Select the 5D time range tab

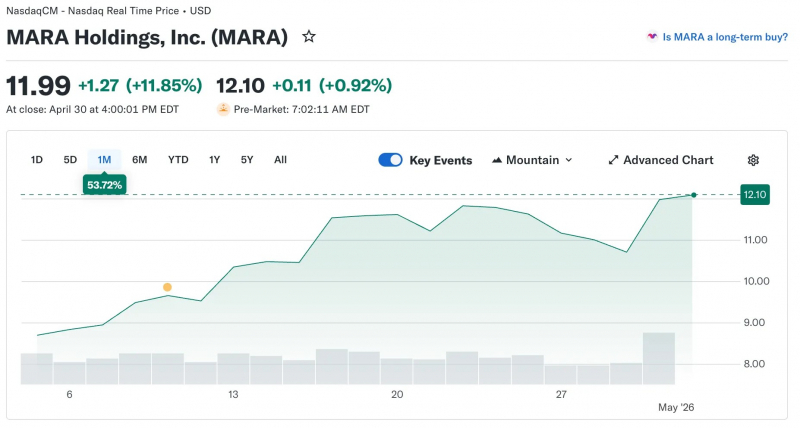(x=70, y=160)
